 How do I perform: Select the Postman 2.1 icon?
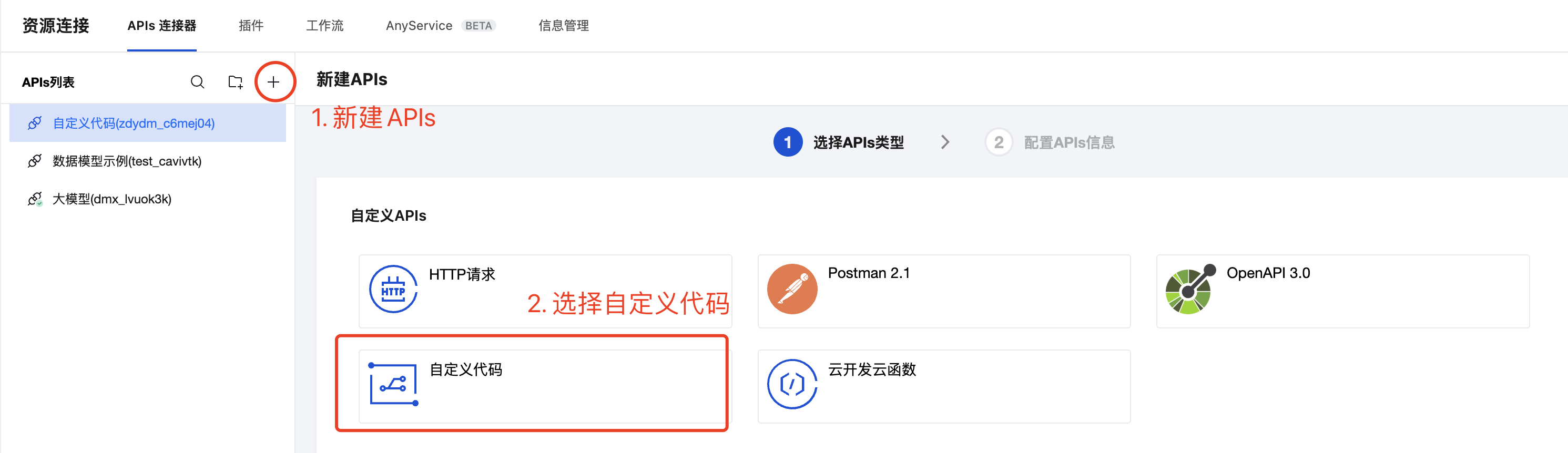(792, 289)
